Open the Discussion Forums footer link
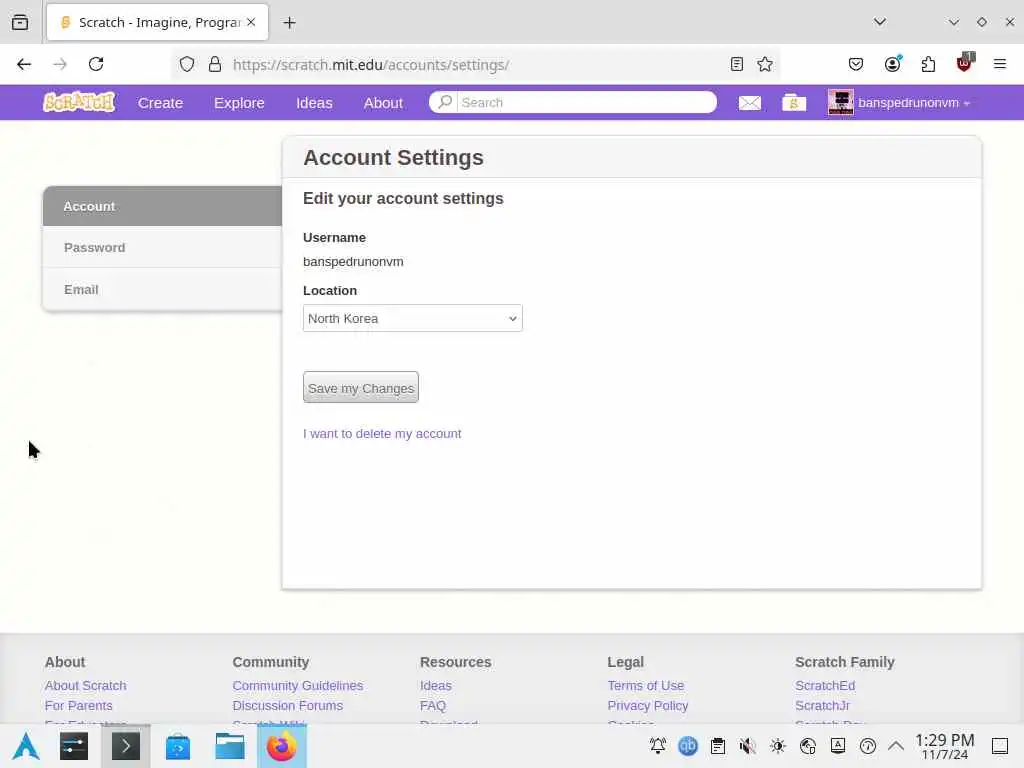Screen dimensions: 1024x768 [x=287, y=705]
